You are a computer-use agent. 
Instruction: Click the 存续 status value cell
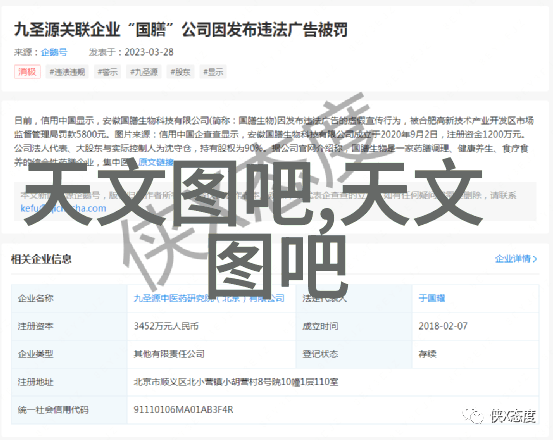(x=475, y=354)
